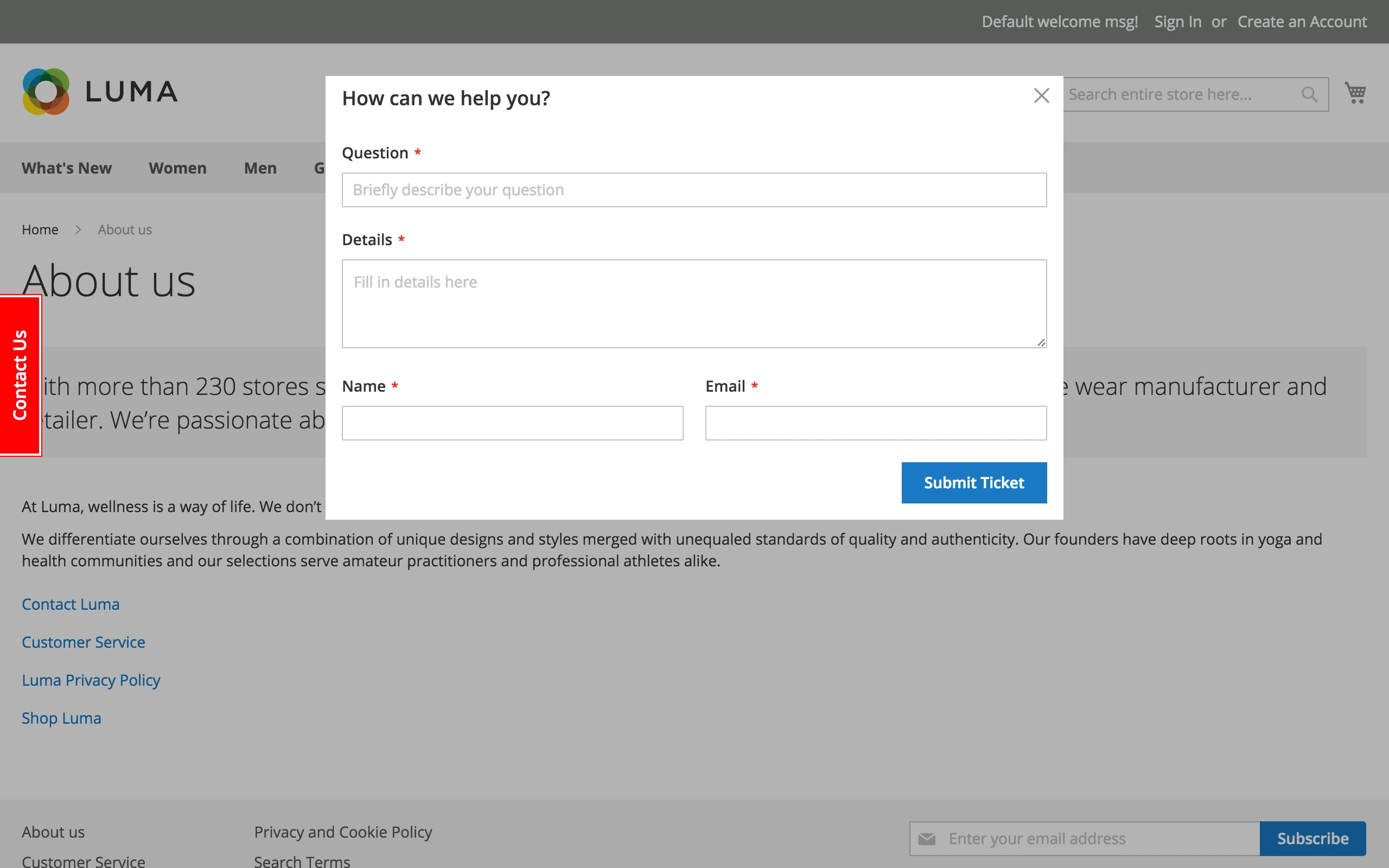The height and width of the screenshot is (868, 1389).
Task: Click the Question input field
Action: (693, 189)
